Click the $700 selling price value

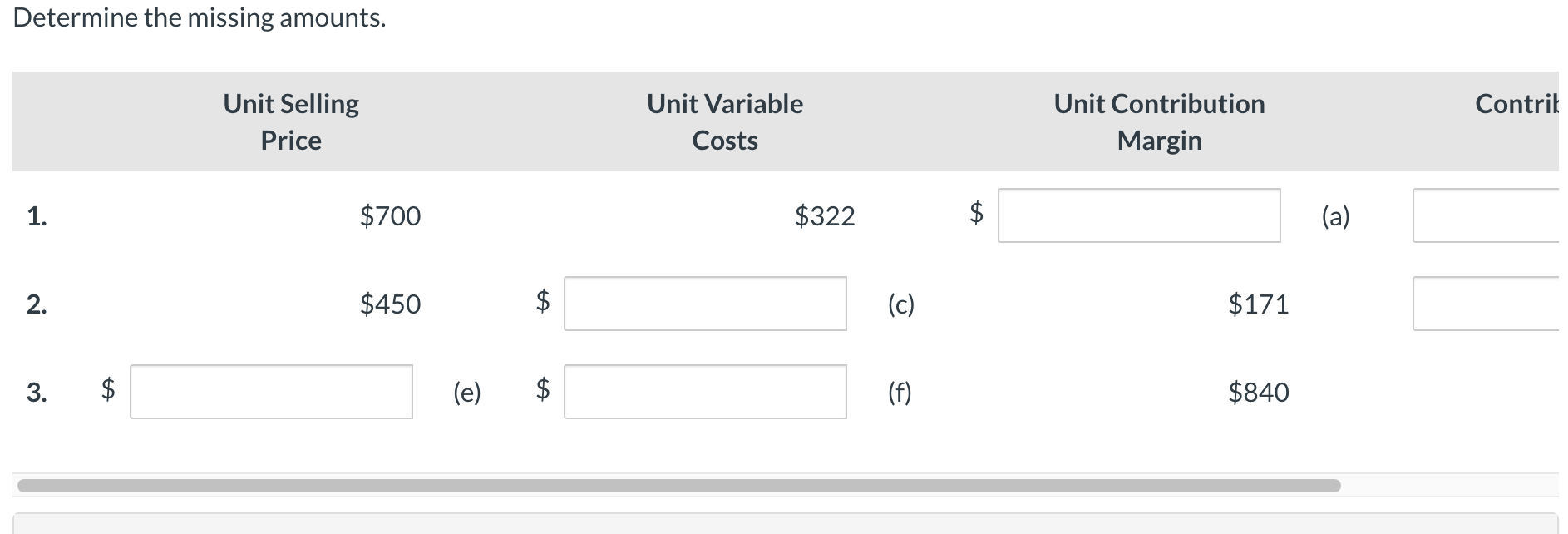tap(390, 216)
